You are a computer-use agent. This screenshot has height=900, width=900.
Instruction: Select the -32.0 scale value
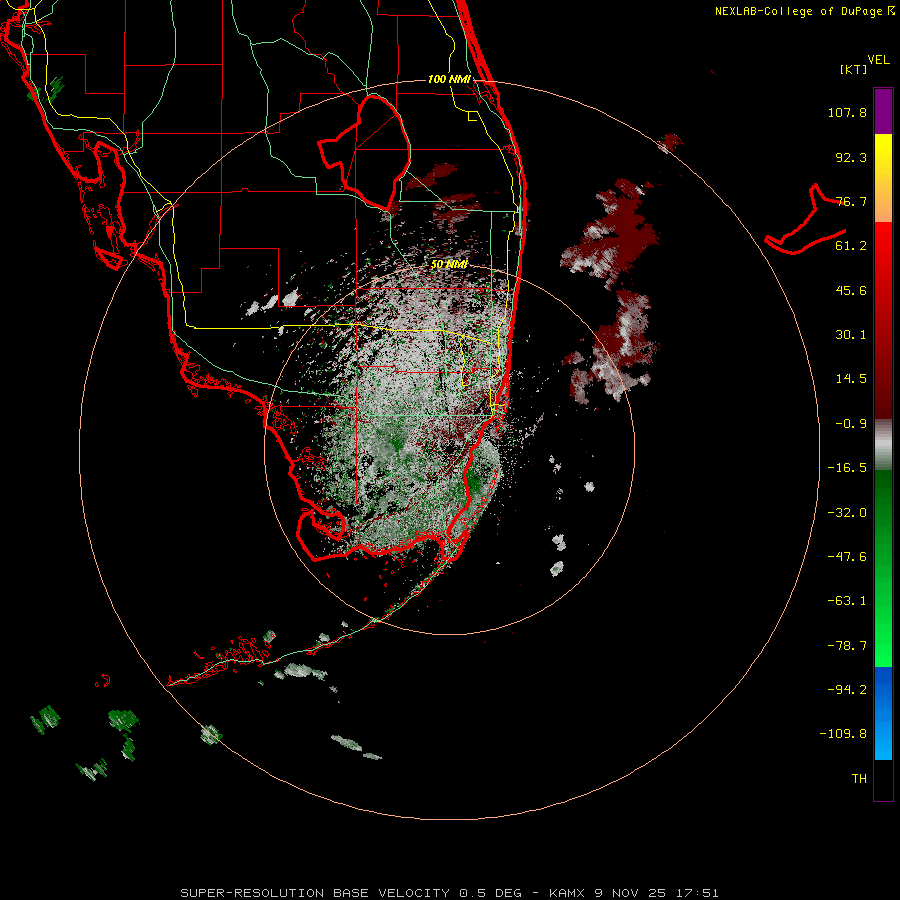(847, 513)
